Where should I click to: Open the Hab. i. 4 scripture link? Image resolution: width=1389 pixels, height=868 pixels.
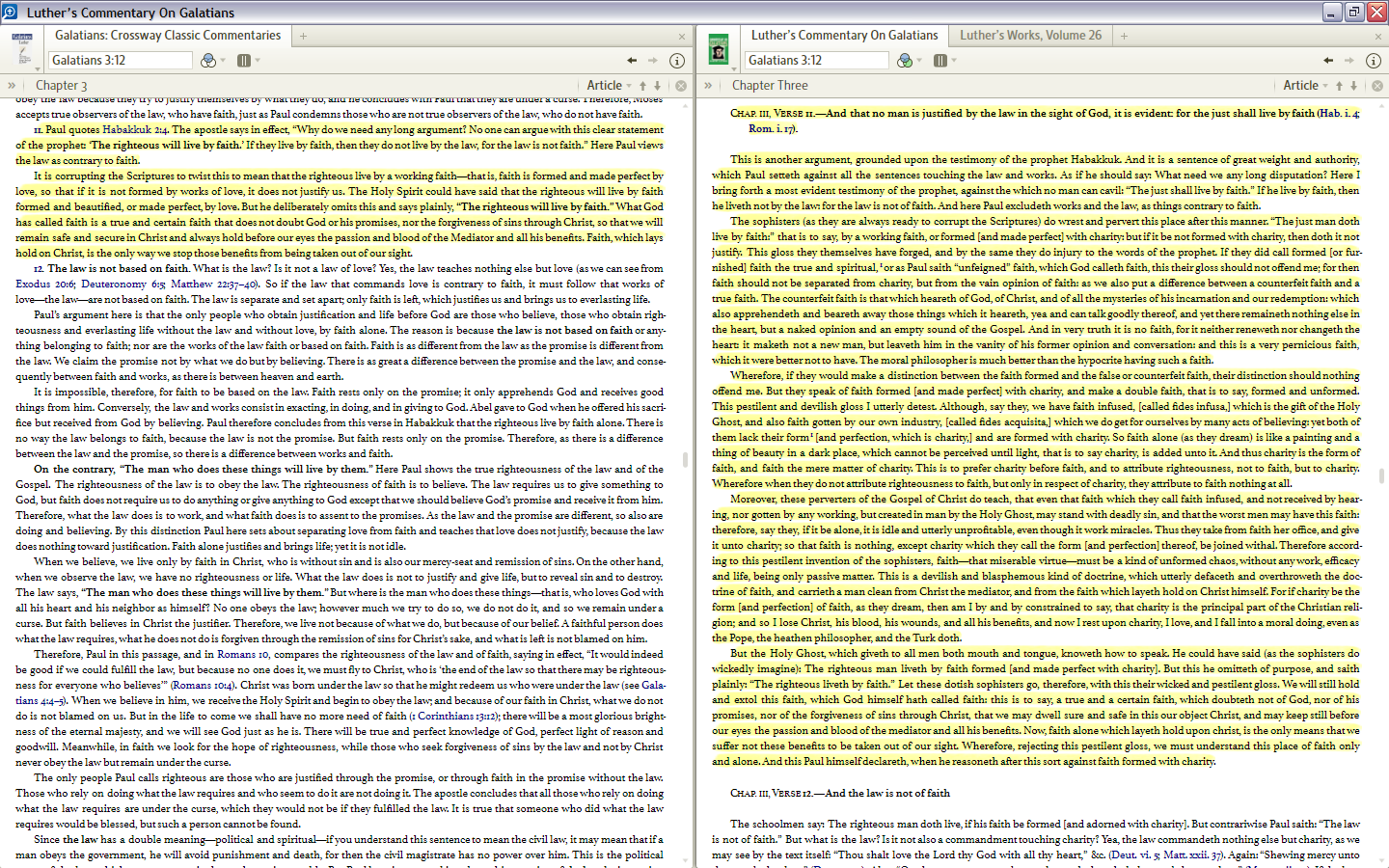(1339, 113)
